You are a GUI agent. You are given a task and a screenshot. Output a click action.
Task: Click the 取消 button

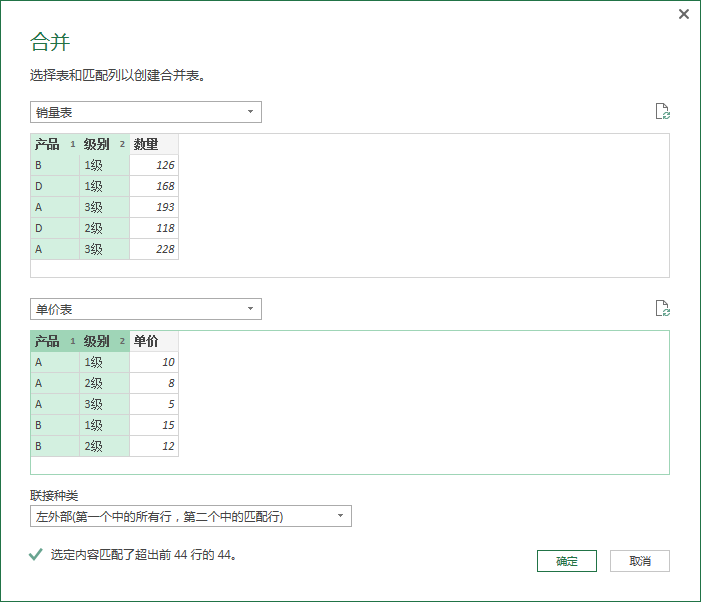(x=640, y=561)
